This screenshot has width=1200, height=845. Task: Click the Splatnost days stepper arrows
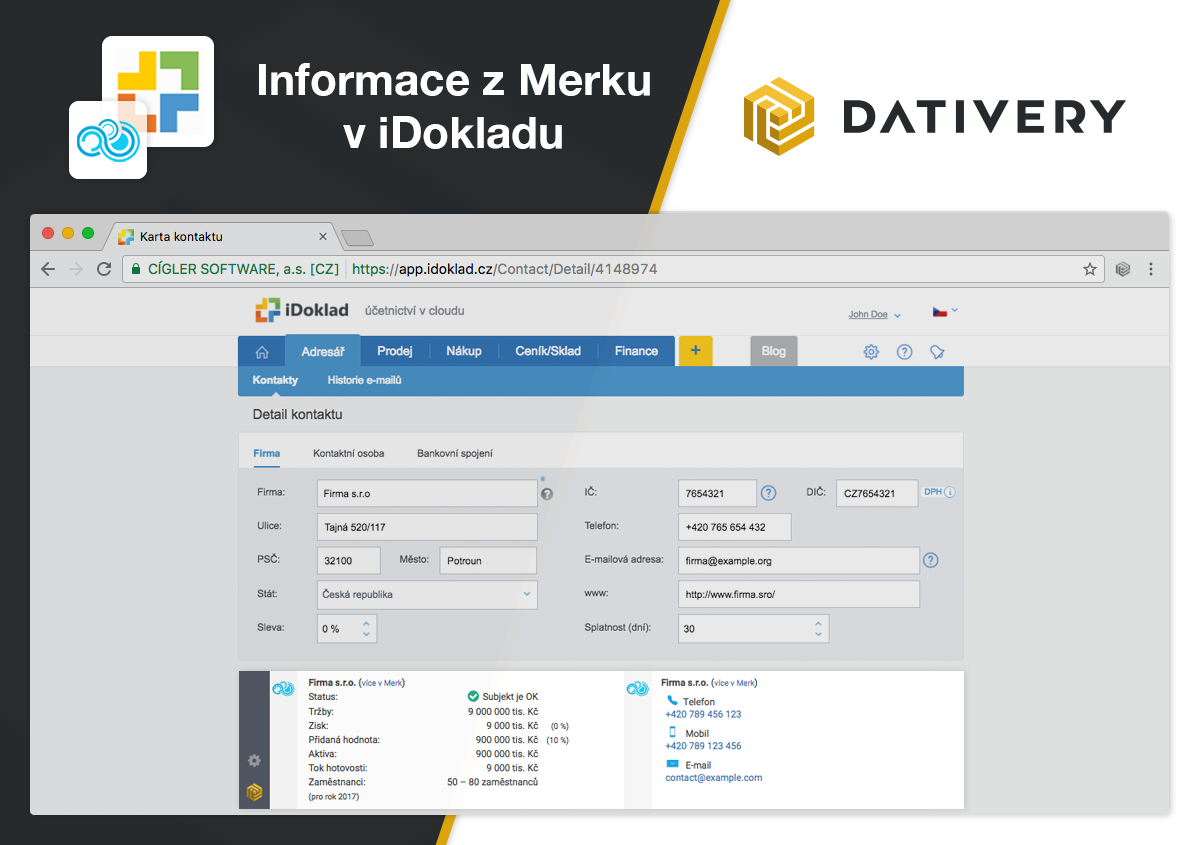coord(819,629)
